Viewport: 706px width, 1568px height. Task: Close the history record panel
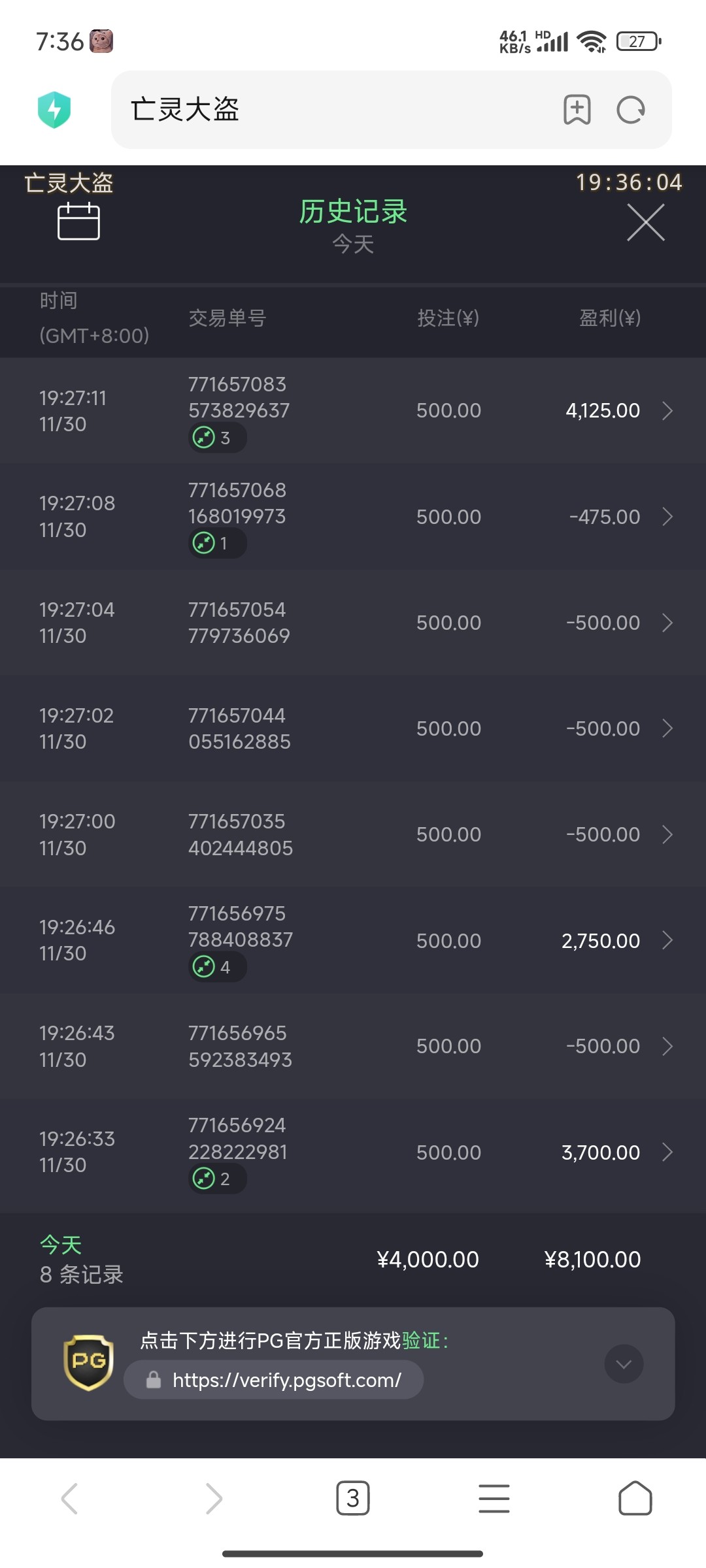tap(645, 222)
